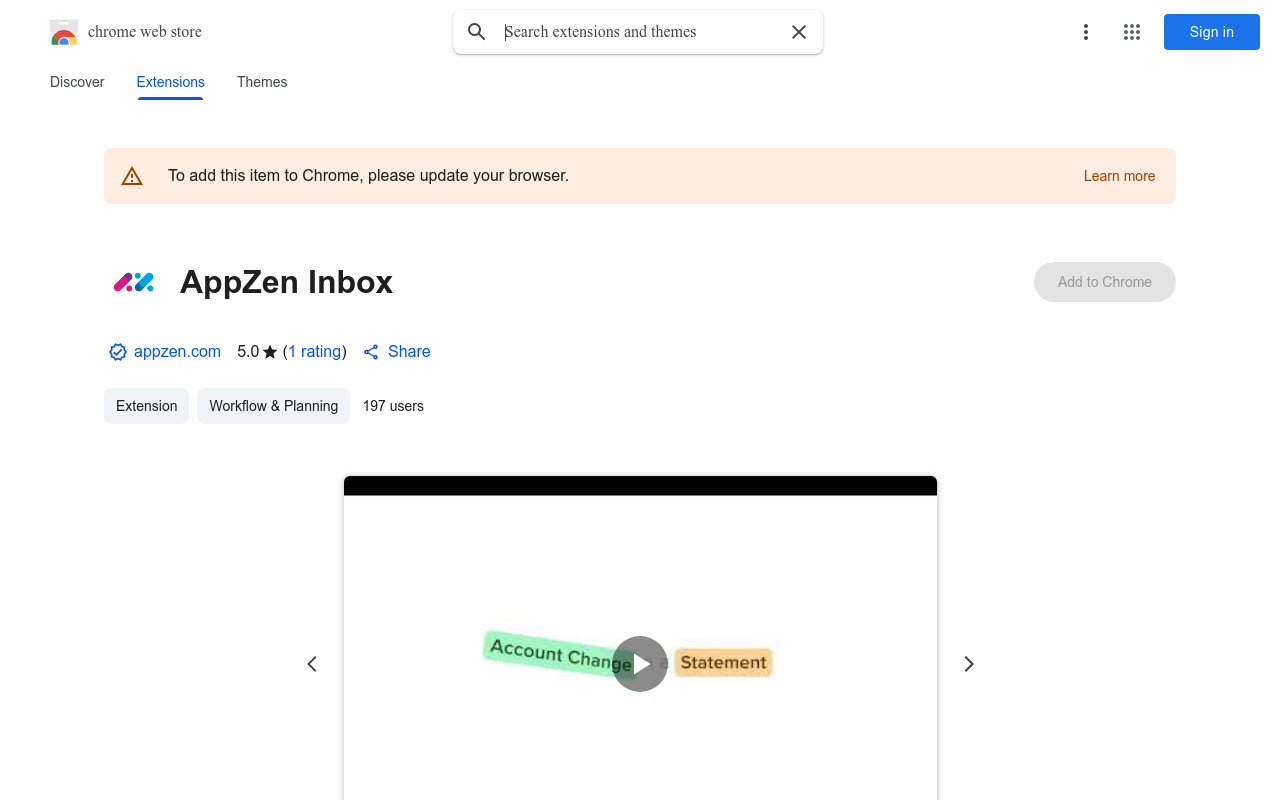Click the verified publisher badge icon
Screen dimensions: 1280x800
coord(118,352)
